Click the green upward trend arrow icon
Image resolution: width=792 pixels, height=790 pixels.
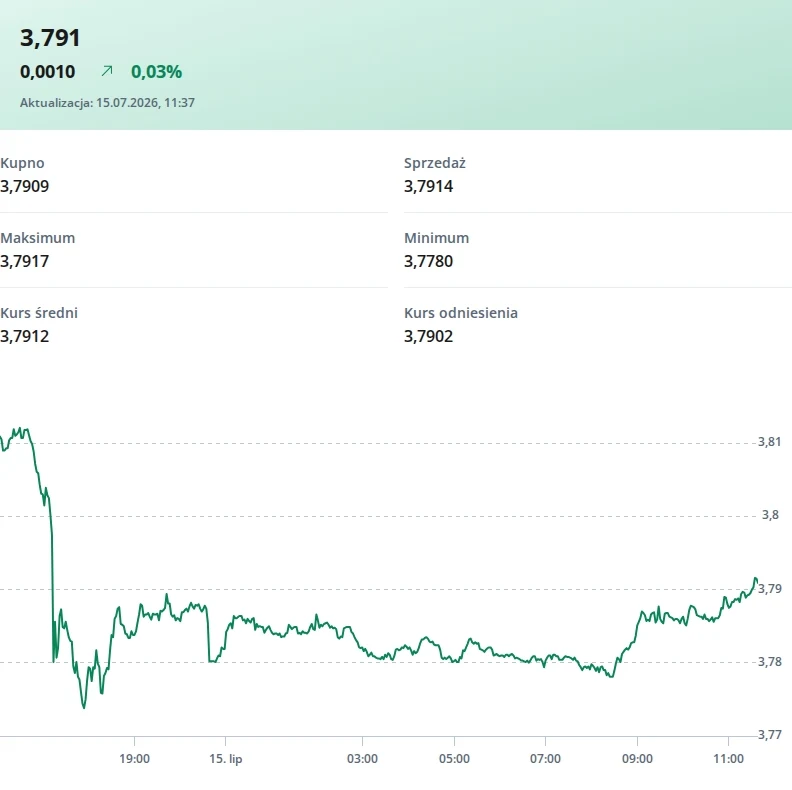[107, 71]
